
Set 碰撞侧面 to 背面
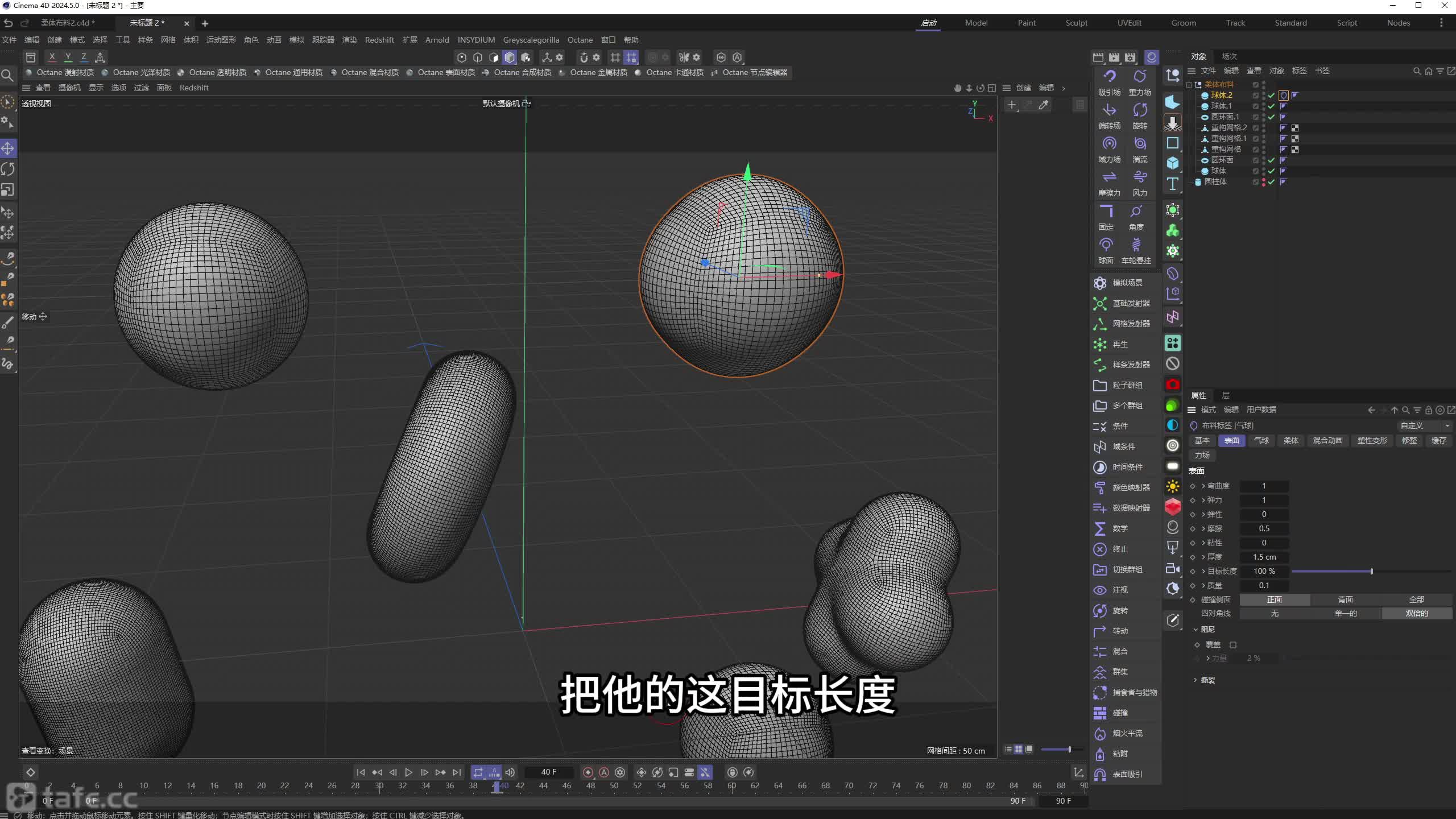[x=1345, y=599]
